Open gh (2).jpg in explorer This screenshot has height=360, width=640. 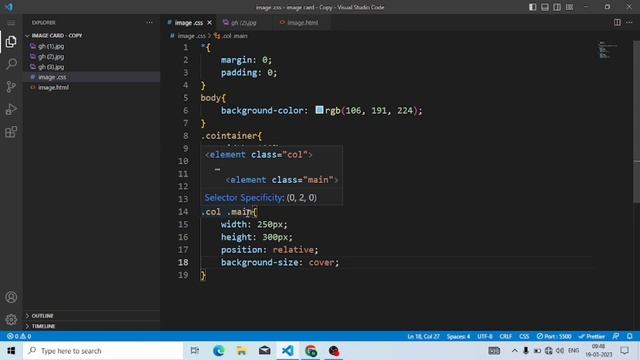pos(51,56)
